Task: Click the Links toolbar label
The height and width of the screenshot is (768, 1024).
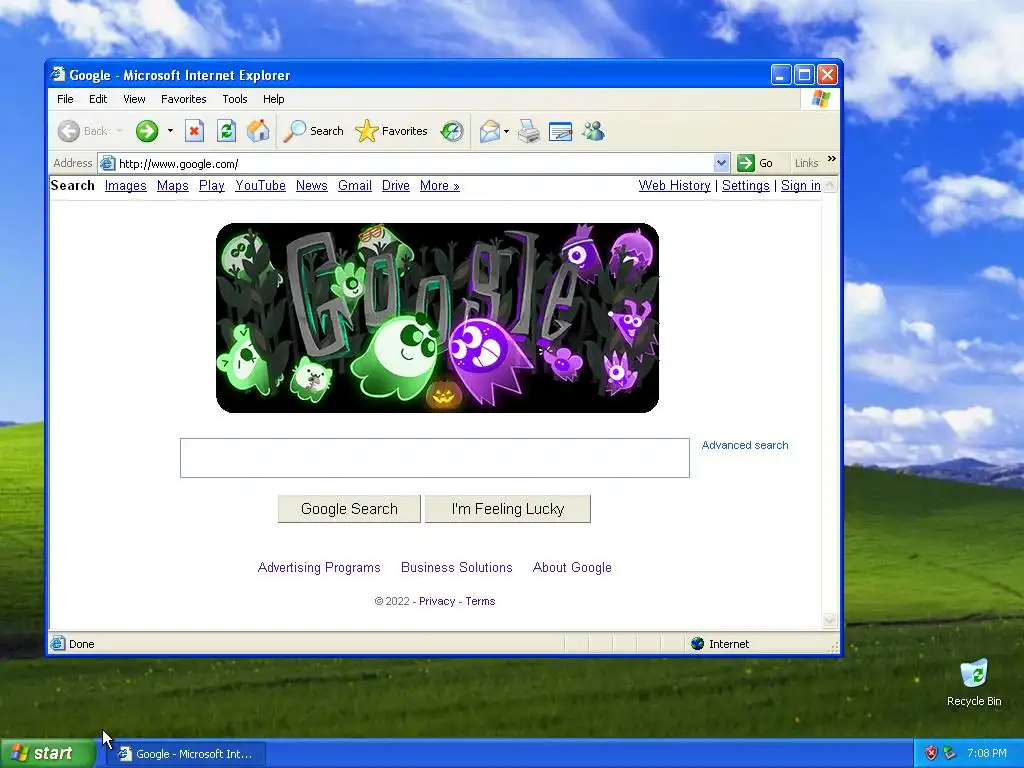Action: pyautogui.click(x=807, y=163)
